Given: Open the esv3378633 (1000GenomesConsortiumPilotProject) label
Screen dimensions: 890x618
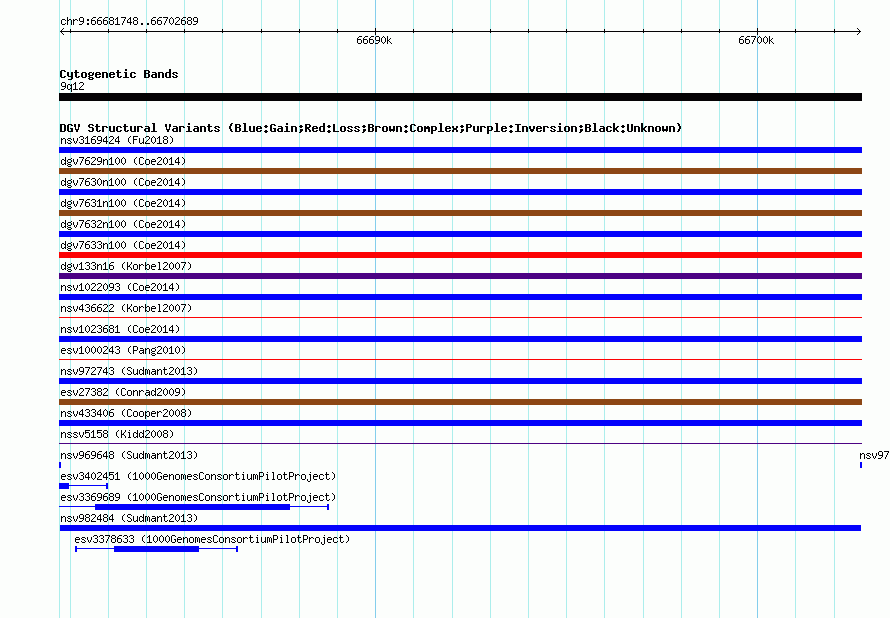Looking at the screenshot, I should point(212,539).
